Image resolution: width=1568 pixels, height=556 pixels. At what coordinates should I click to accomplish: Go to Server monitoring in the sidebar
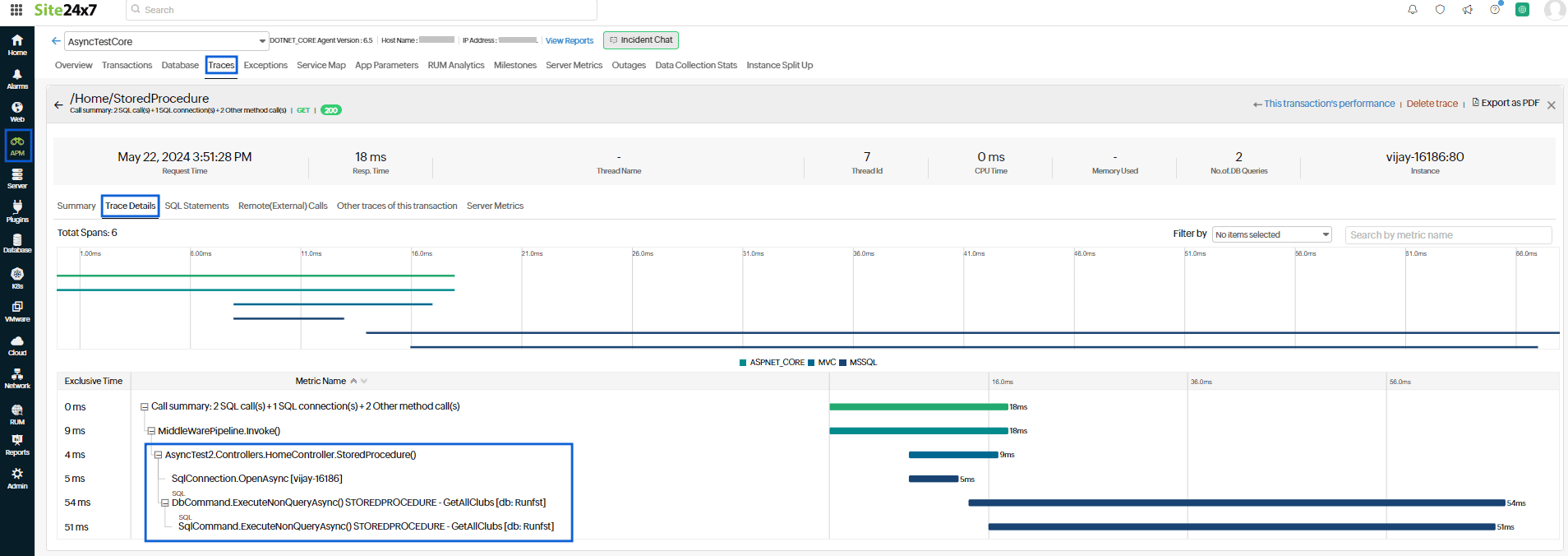[17, 178]
